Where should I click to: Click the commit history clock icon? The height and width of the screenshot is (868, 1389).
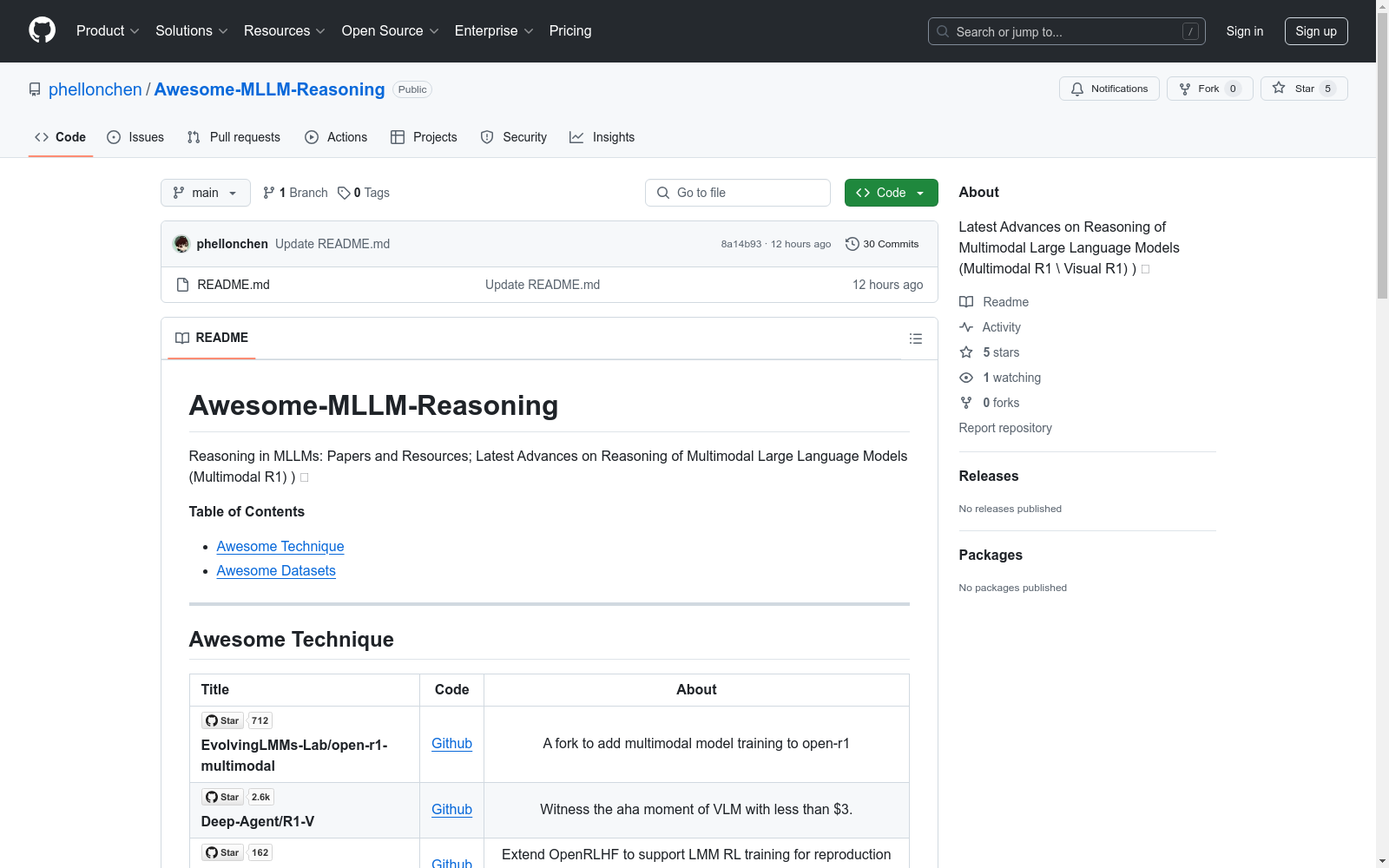[852, 244]
